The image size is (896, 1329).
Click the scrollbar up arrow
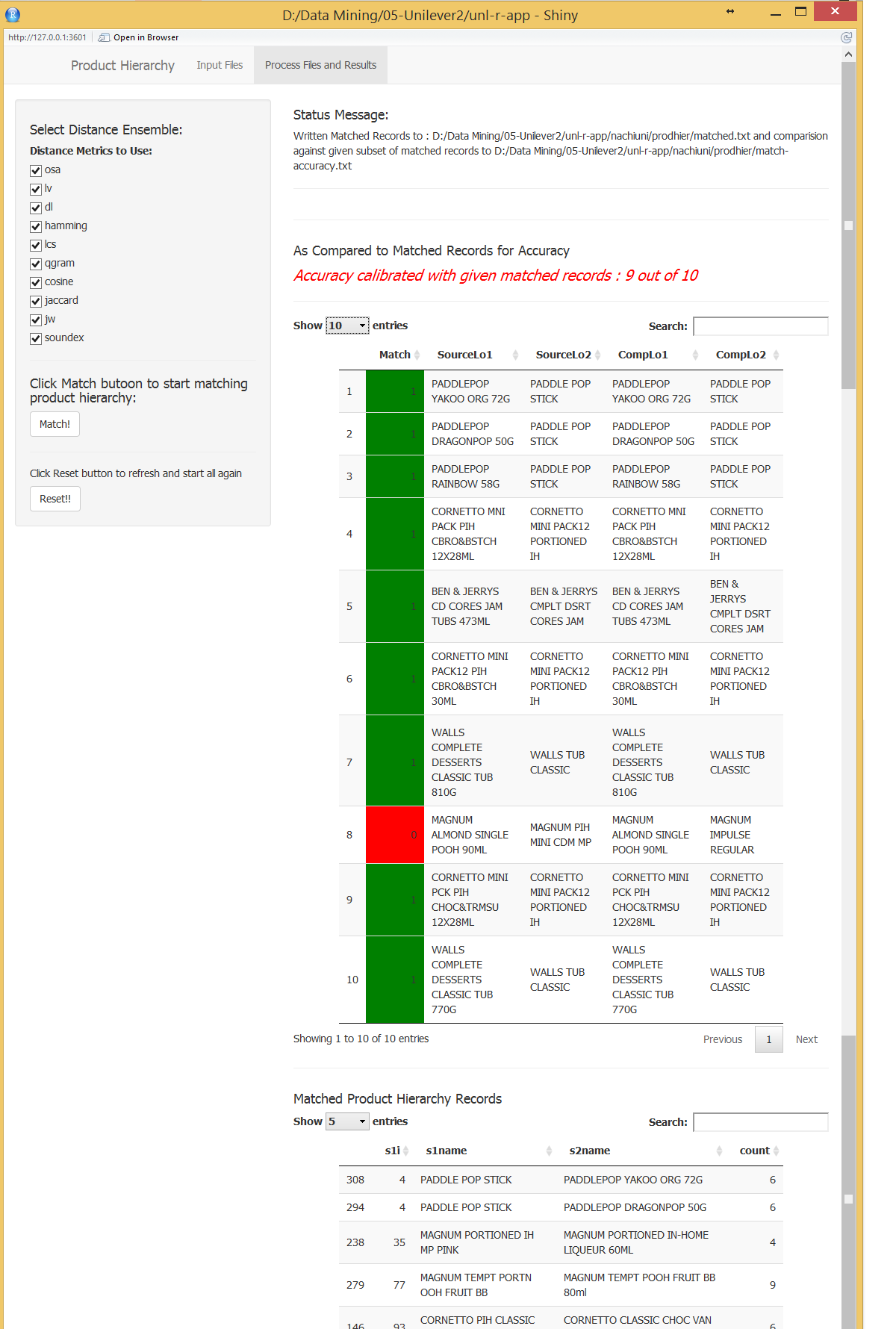tap(848, 55)
